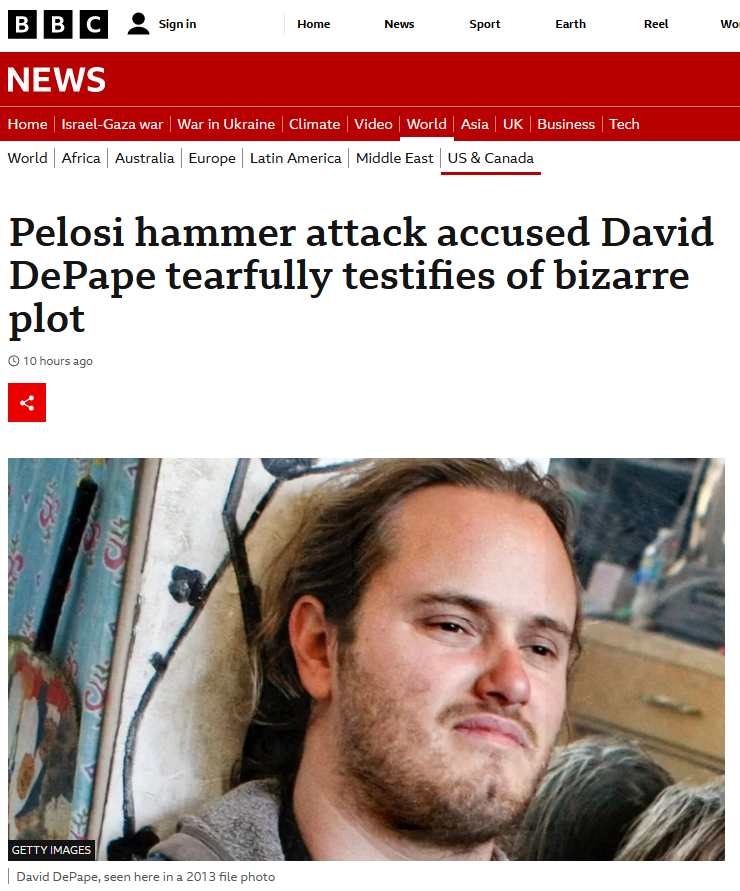This screenshot has height=891, width=740.
Task: Go to Sport in top navigation
Action: [x=485, y=24]
